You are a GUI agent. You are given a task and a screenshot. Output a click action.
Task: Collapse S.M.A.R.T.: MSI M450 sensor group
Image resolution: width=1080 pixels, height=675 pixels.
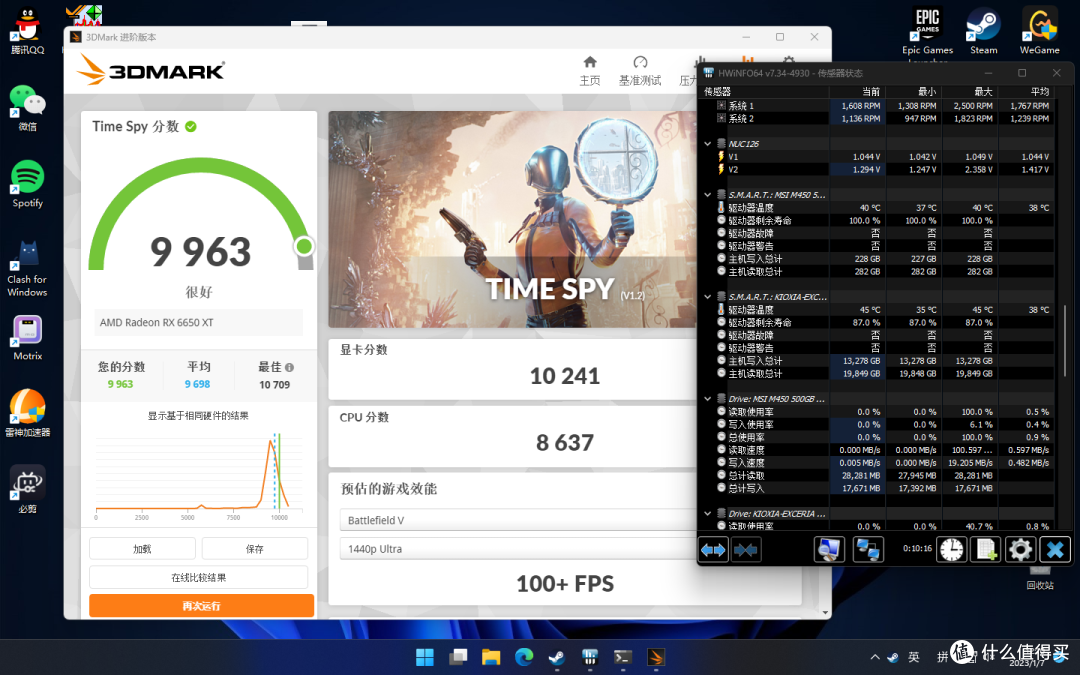tap(707, 195)
